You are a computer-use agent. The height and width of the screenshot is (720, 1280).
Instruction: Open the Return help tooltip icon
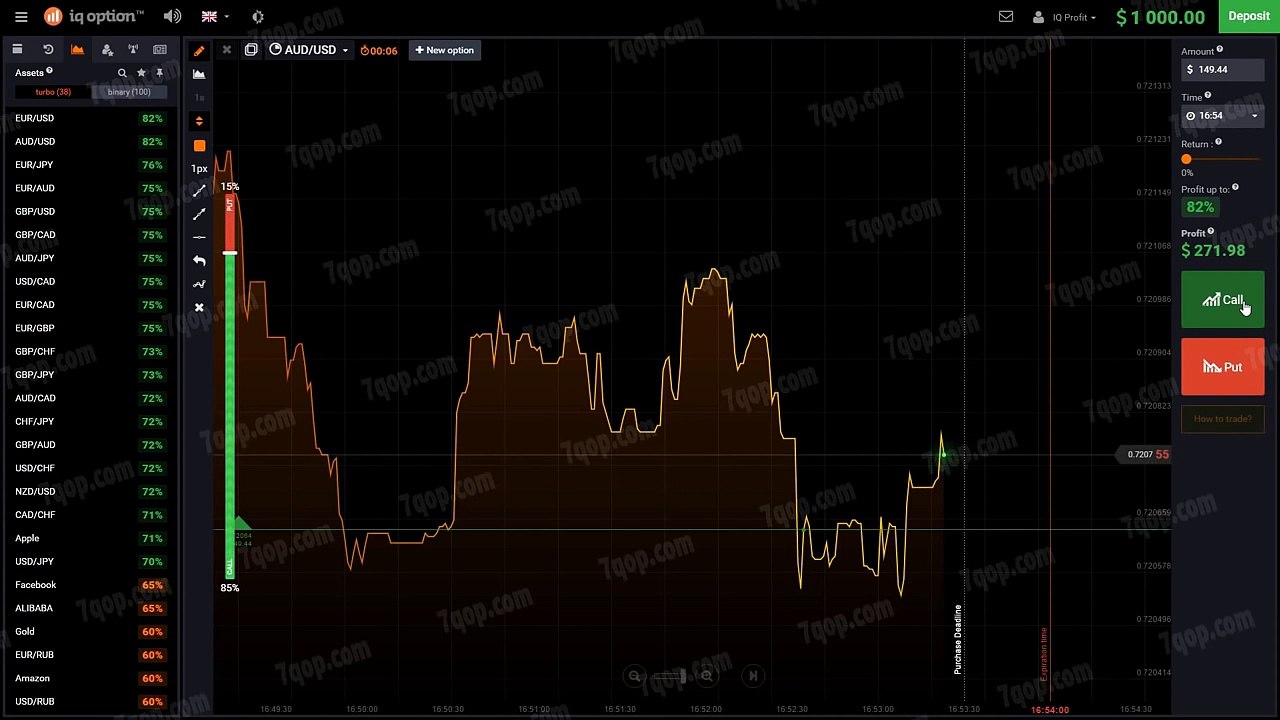[x=1218, y=142]
